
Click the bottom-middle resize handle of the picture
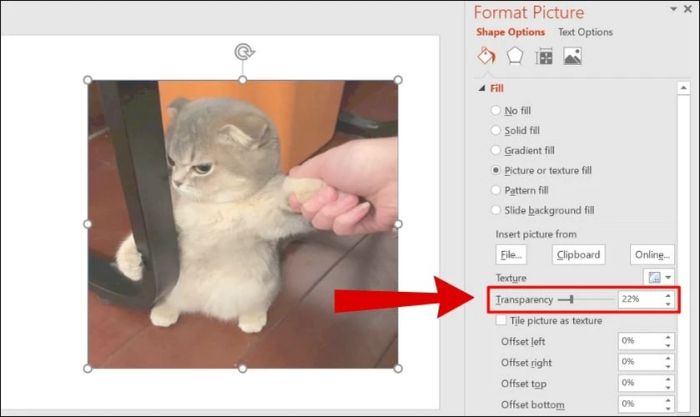pos(242,368)
